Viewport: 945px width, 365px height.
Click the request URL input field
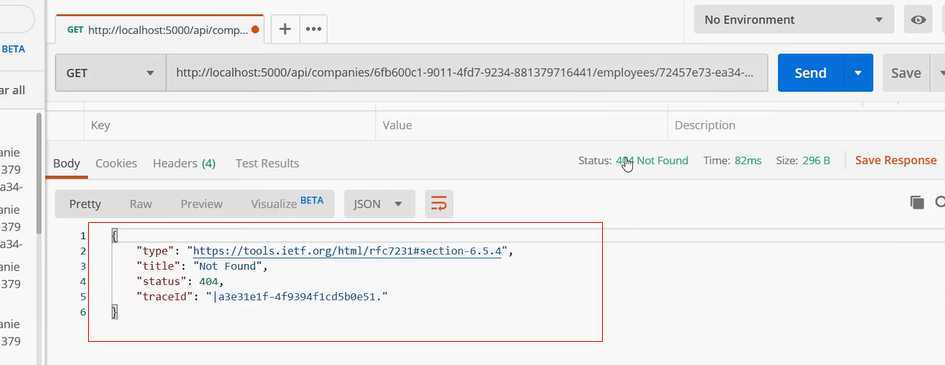pyautogui.click(x=466, y=73)
